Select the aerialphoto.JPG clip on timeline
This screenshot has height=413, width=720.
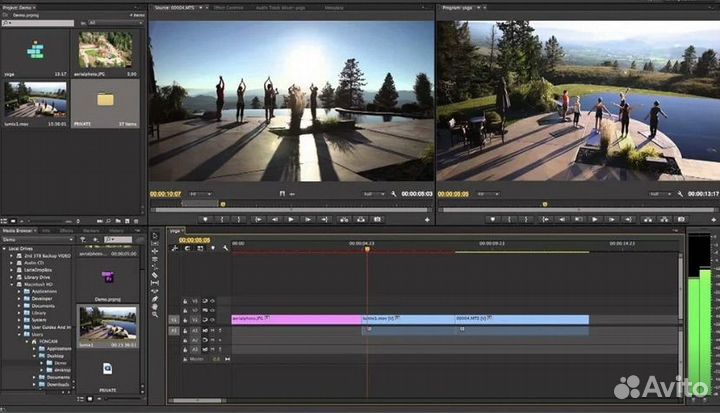pyautogui.click(x=295, y=319)
